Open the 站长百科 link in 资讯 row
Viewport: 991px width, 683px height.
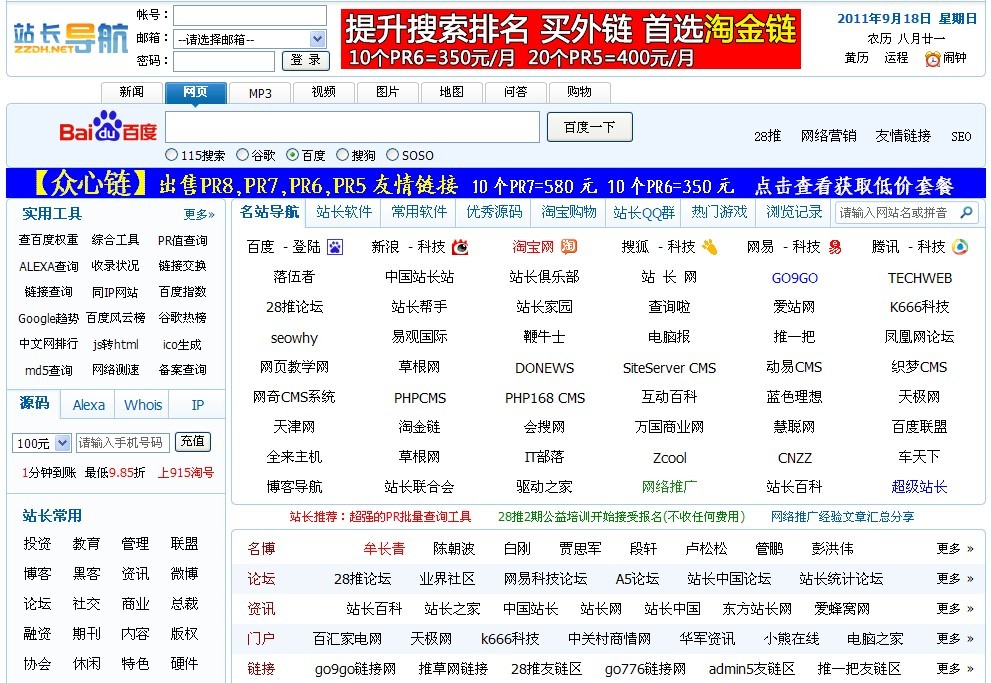374,608
